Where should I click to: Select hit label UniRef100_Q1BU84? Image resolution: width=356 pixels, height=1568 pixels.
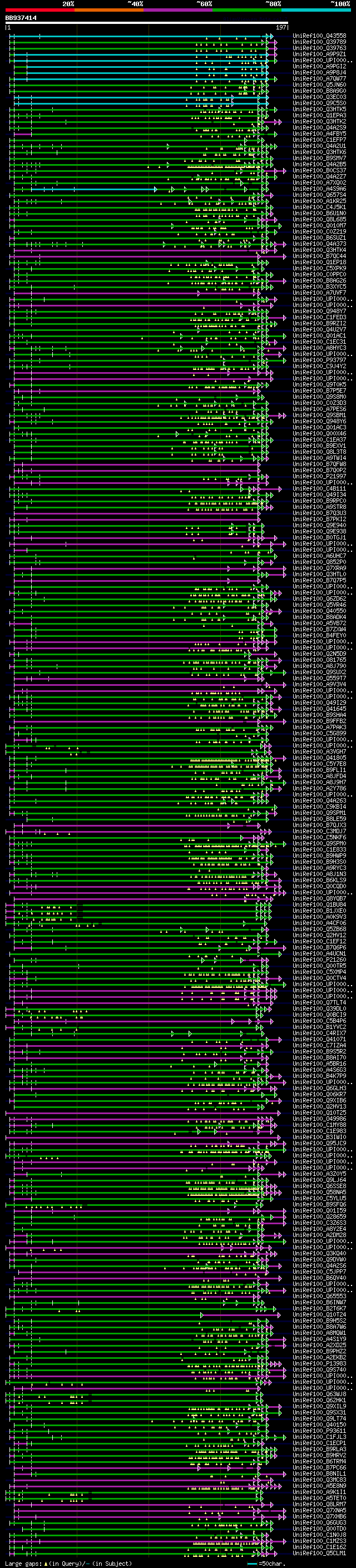(319, 904)
